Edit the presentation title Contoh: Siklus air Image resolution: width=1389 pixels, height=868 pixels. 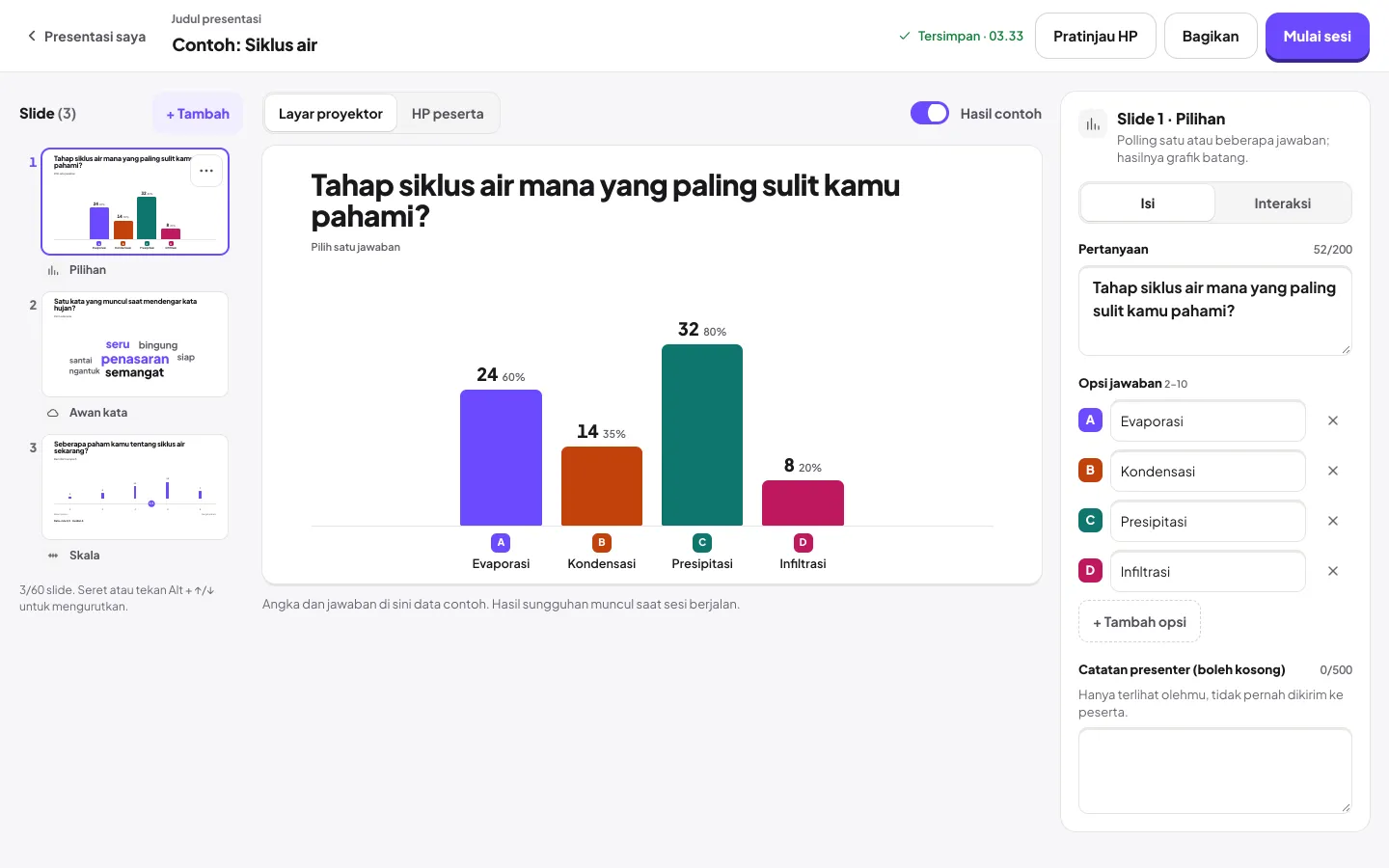245,45
